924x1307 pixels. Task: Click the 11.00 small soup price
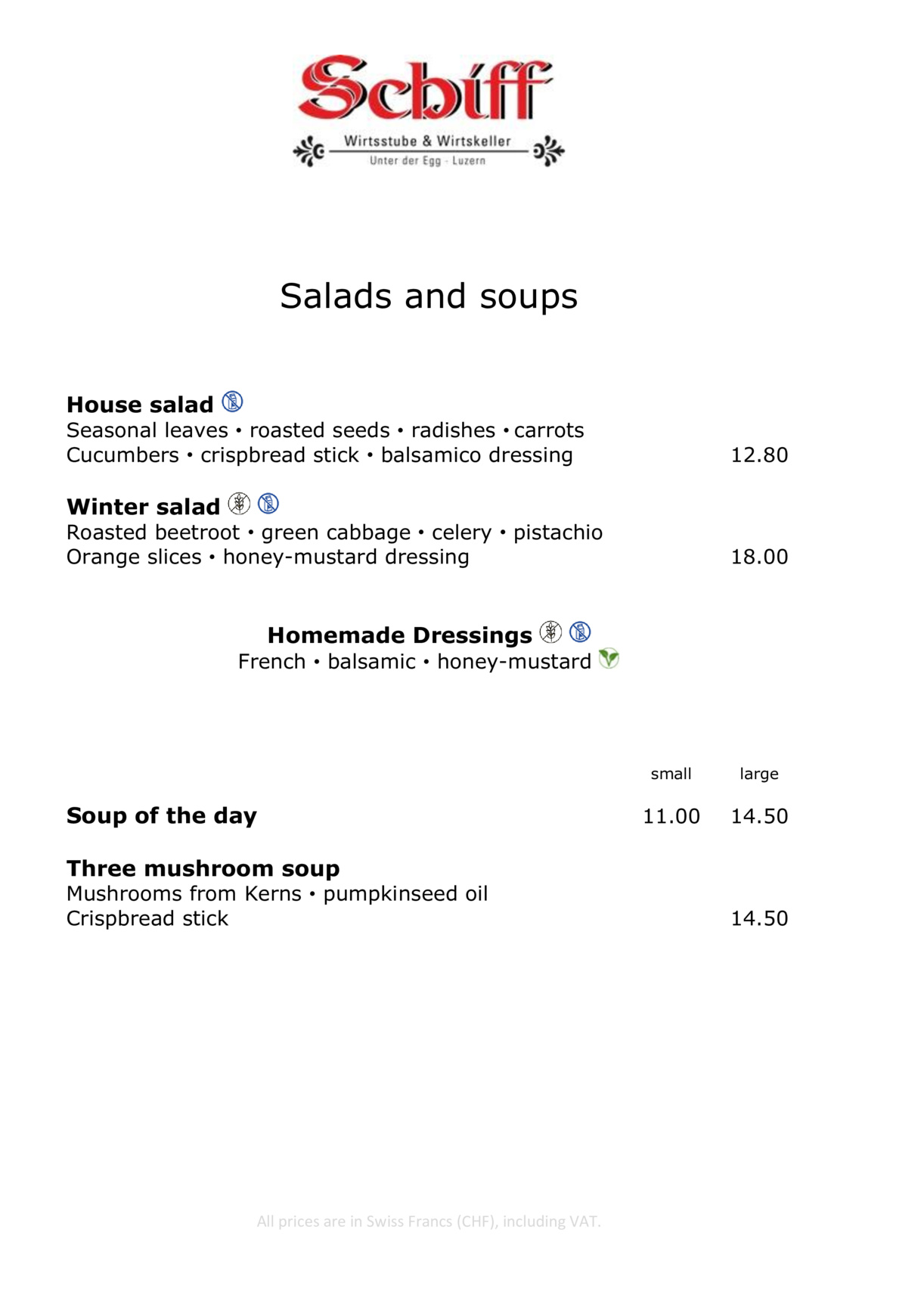coord(671,817)
